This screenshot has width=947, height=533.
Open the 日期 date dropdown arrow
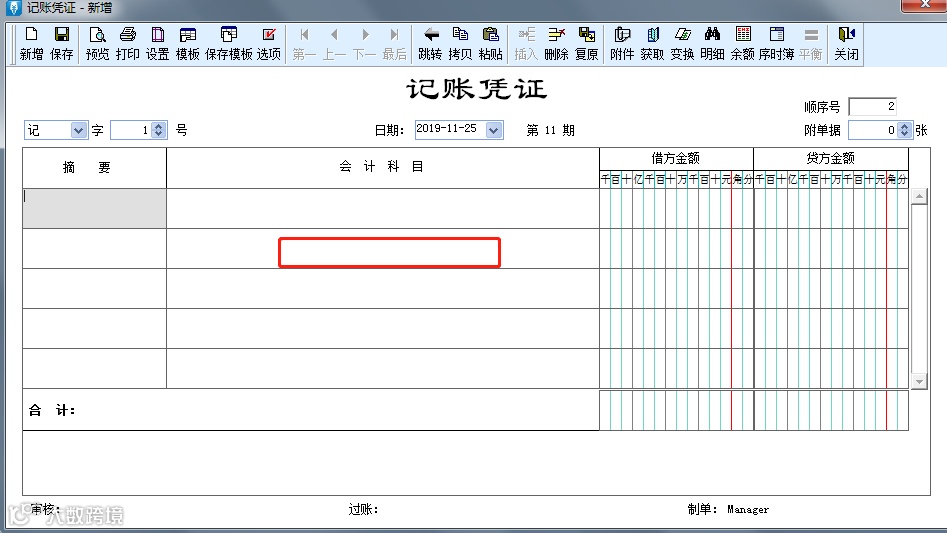[x=493, y=130]
